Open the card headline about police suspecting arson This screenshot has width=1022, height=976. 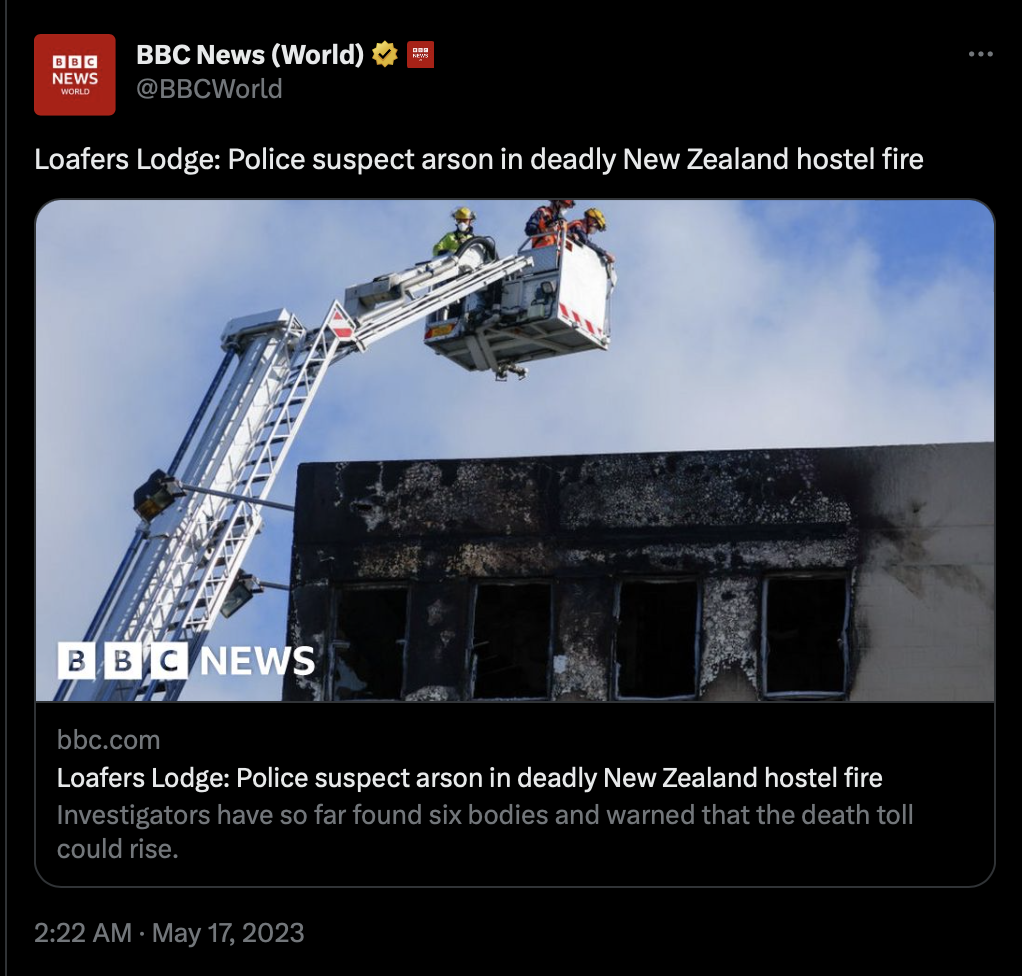coord(469,778)
